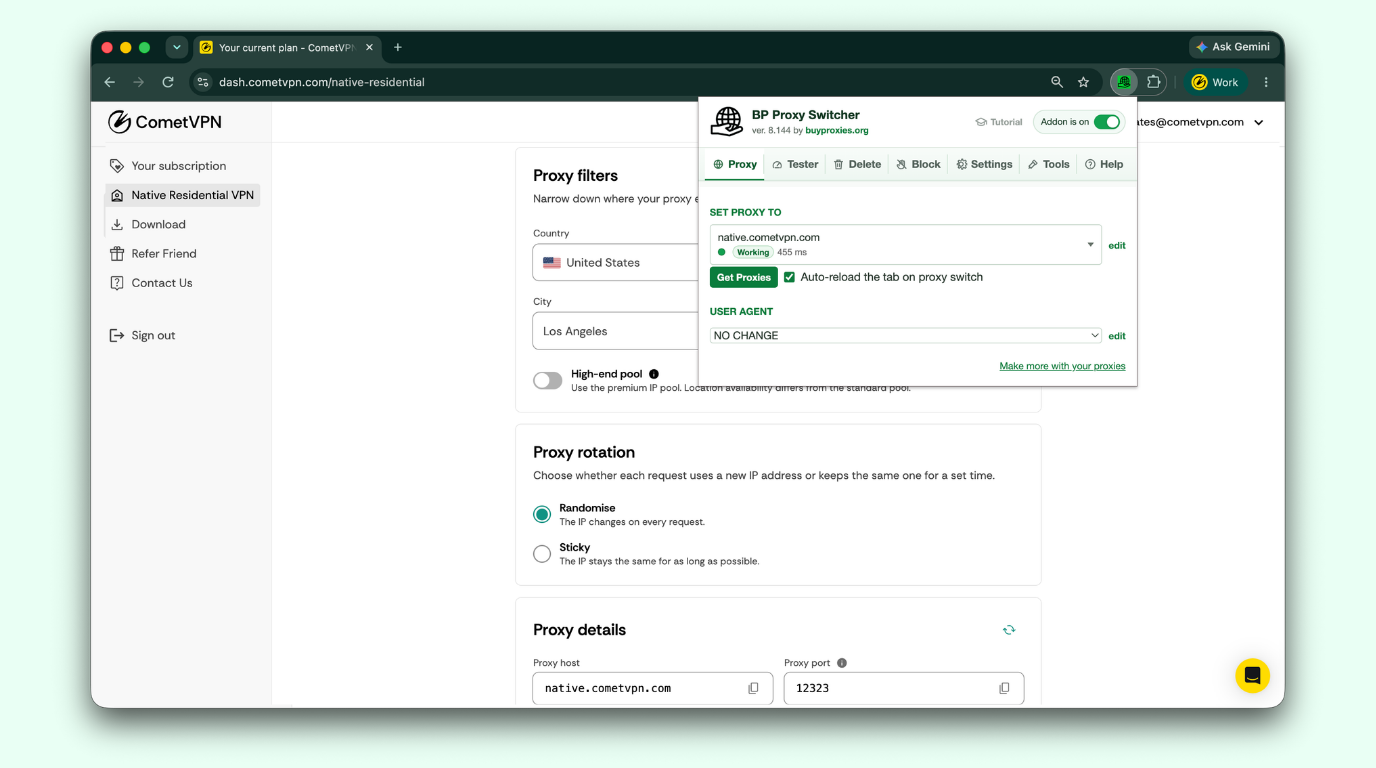1376x768 pixels.
Task: Show the Proxy port info tooltip icon
Action: click(x=842, y=663)
